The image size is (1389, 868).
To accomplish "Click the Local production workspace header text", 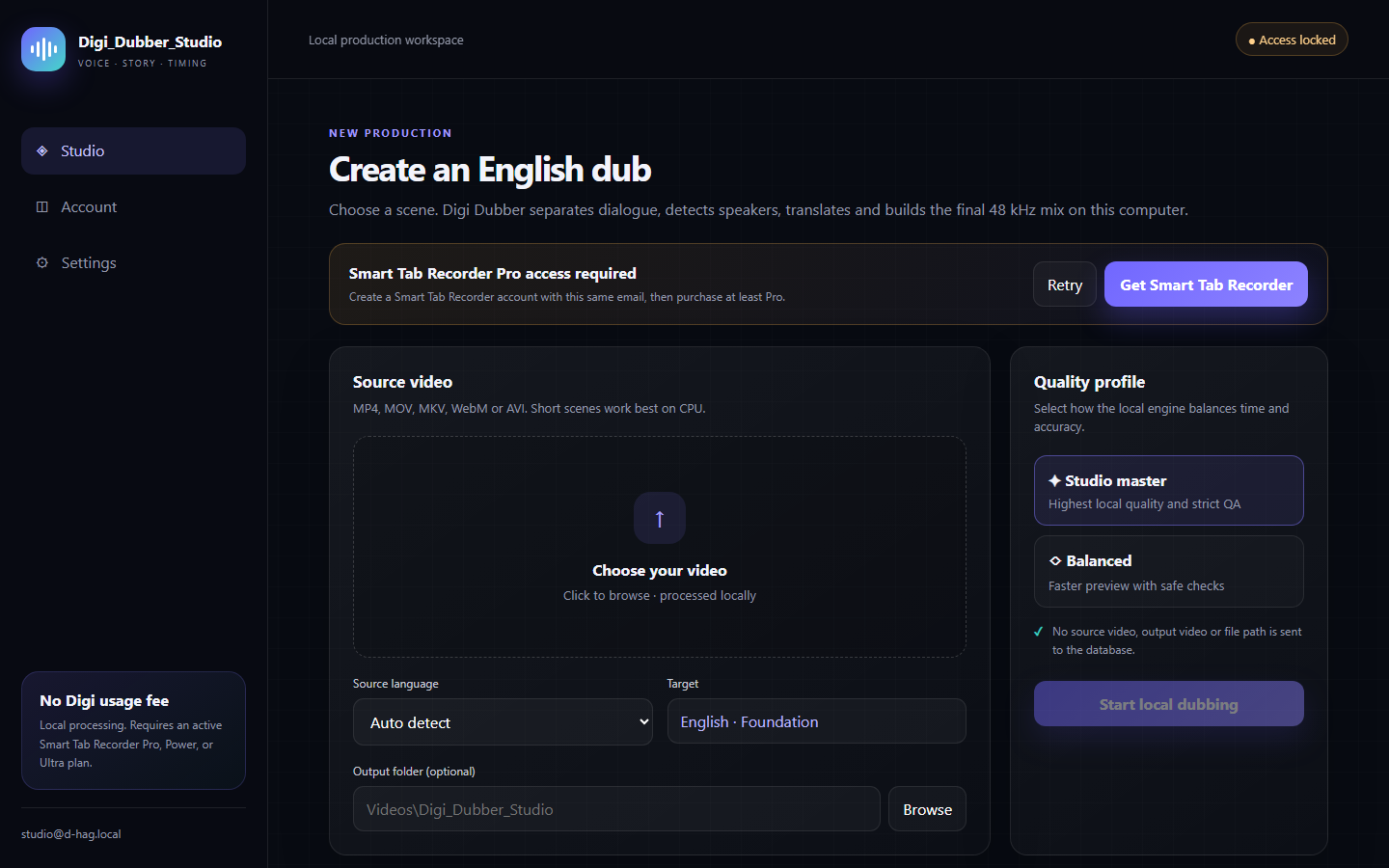I will tap(386, 40).
